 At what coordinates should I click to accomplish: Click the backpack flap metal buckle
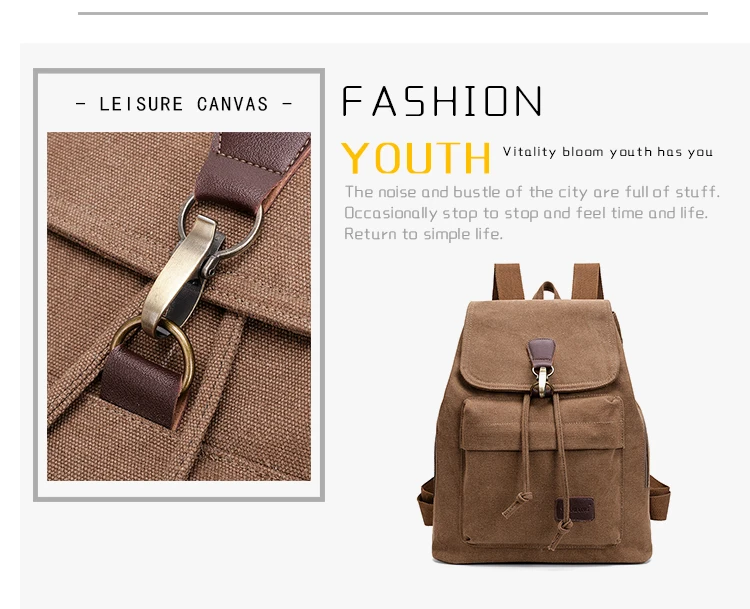pyautogui.click(x=542, y=381)
